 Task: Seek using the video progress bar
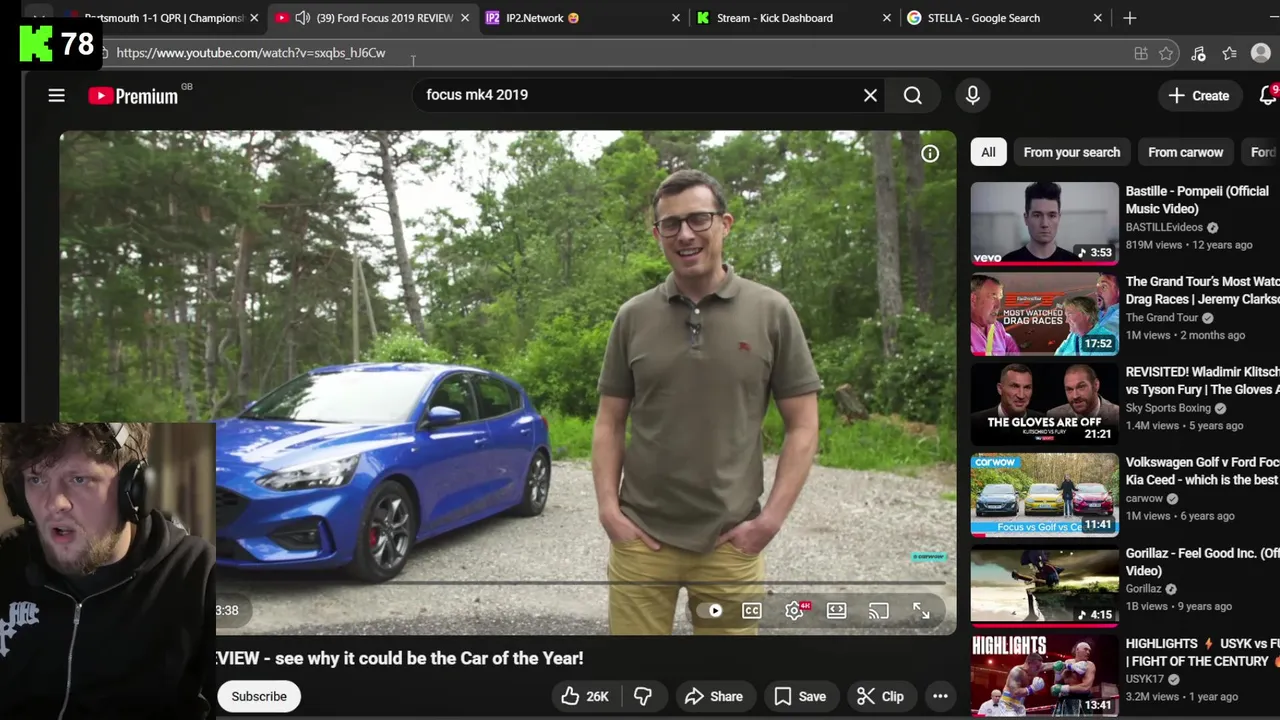[x=580, y=582]
